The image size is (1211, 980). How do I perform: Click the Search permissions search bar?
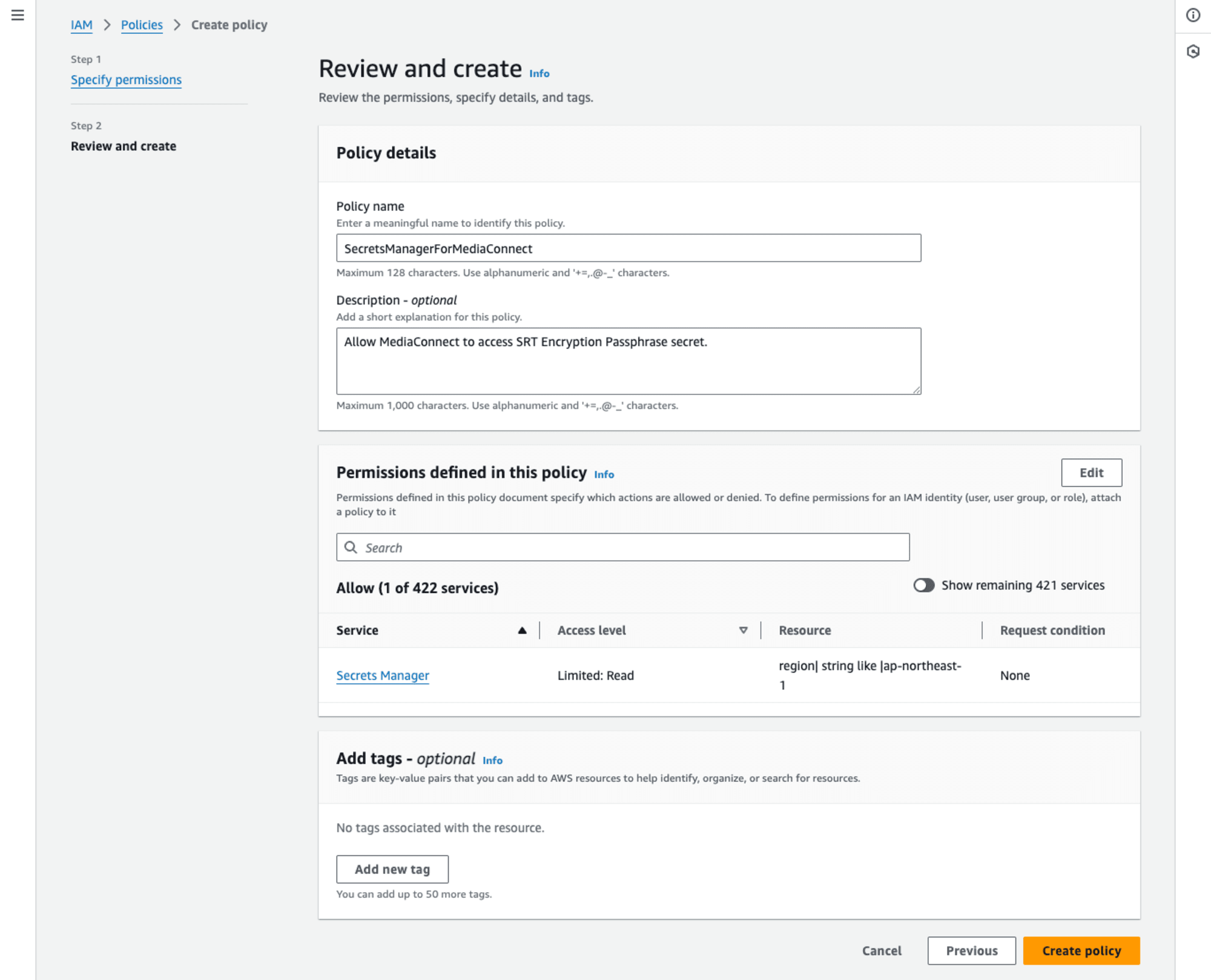[x=623, y=546]
